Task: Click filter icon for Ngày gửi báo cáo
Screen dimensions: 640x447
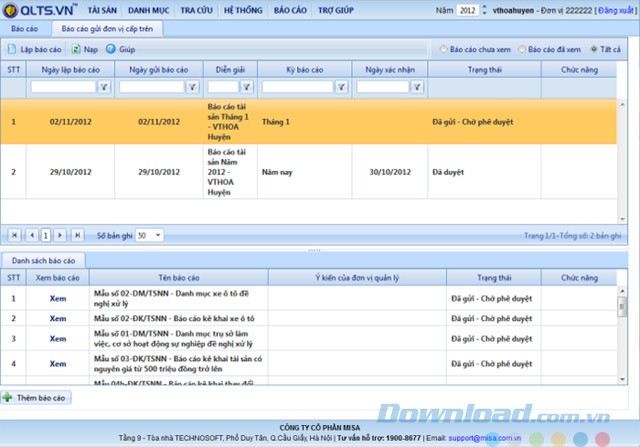Action: pos(194,87)
